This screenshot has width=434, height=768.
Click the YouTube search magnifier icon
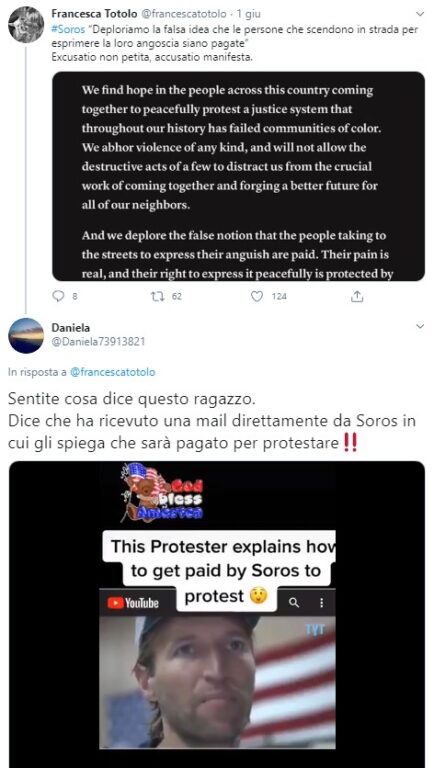(x=294, y=603)
